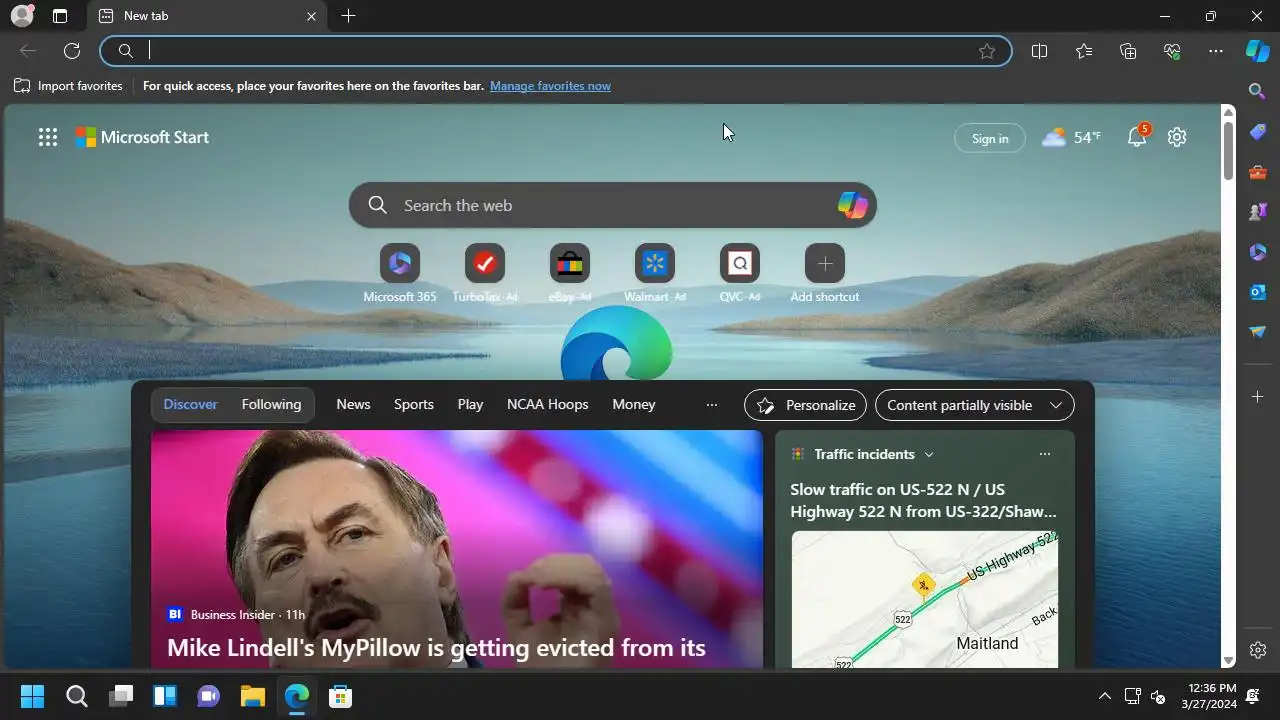The width and height of the screenshot is (1280, 720).
Task: Click the Search the web box
Action: pyautogui.click(x=613, y=205)
